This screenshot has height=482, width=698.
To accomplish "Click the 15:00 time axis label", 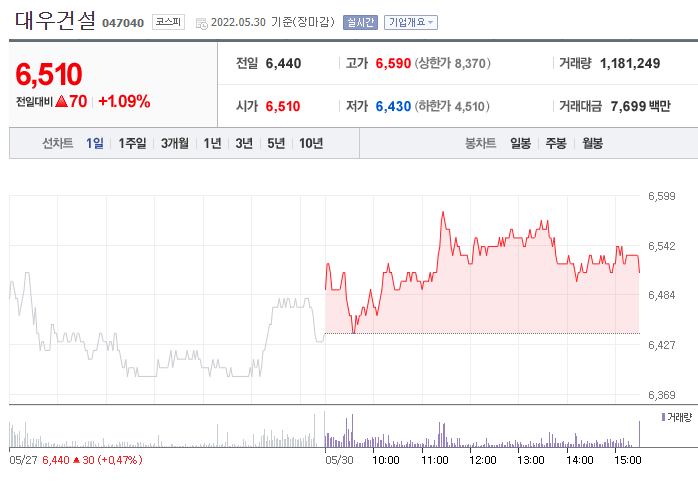I will (628, 460).
